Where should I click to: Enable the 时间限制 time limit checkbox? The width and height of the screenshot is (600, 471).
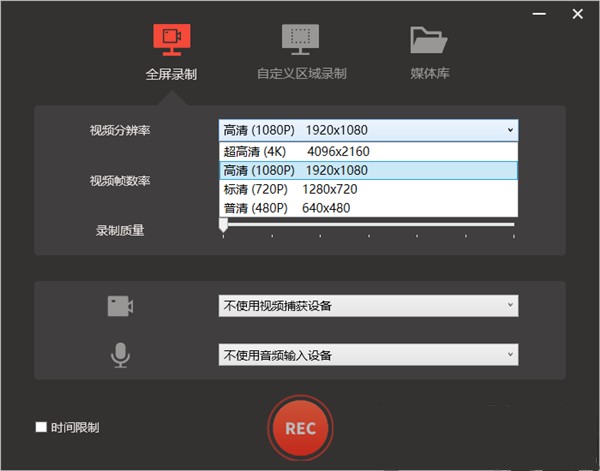click(41, 427)
